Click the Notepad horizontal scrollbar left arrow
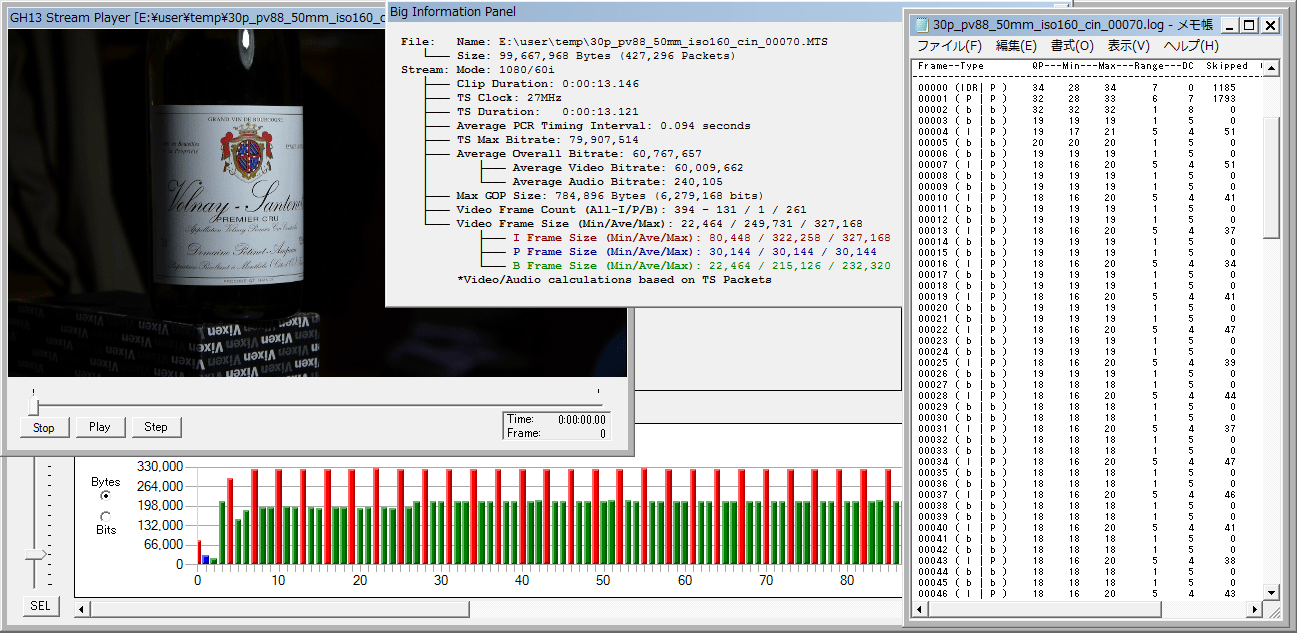 click(x=918, y=609)
